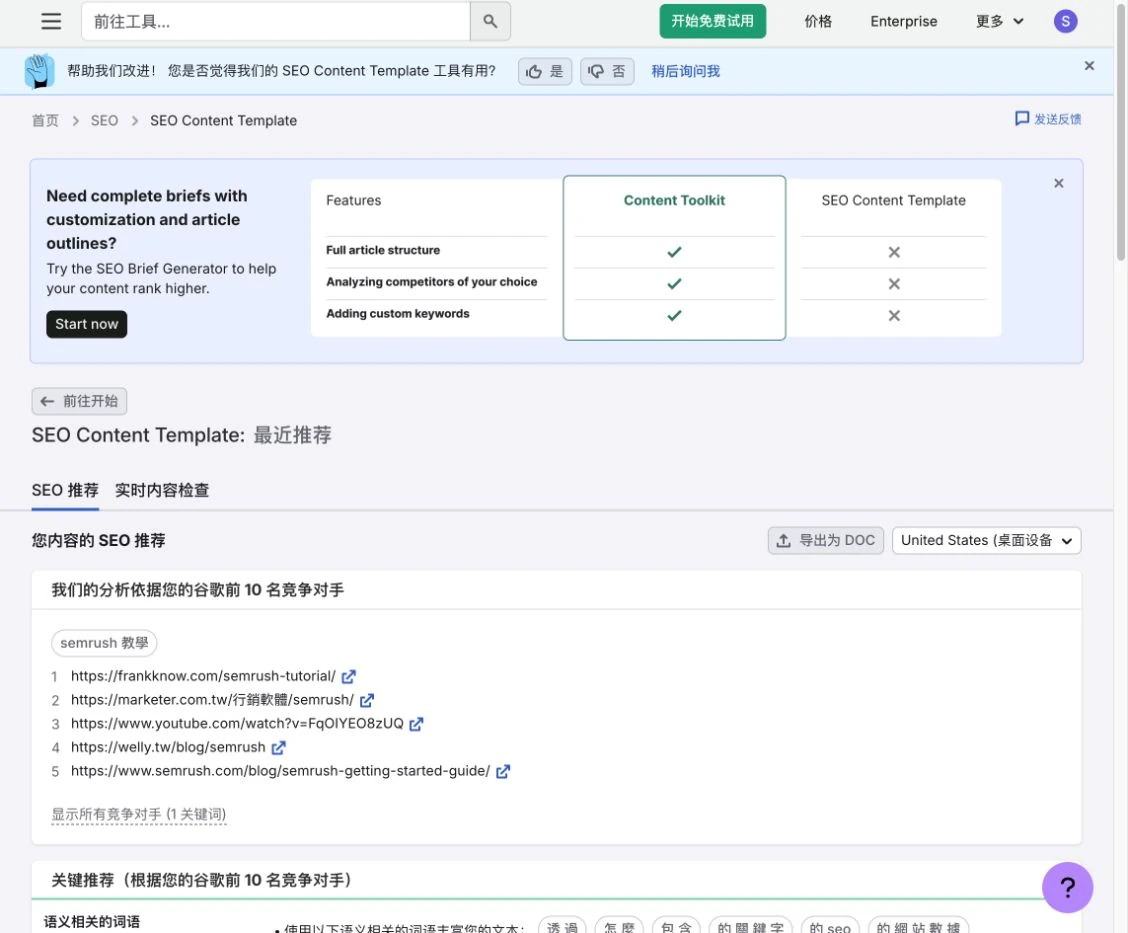Viewport: 1128px width, 933px height.
Task: Expand the 更多 dropdown
Action: pos(999,22)
